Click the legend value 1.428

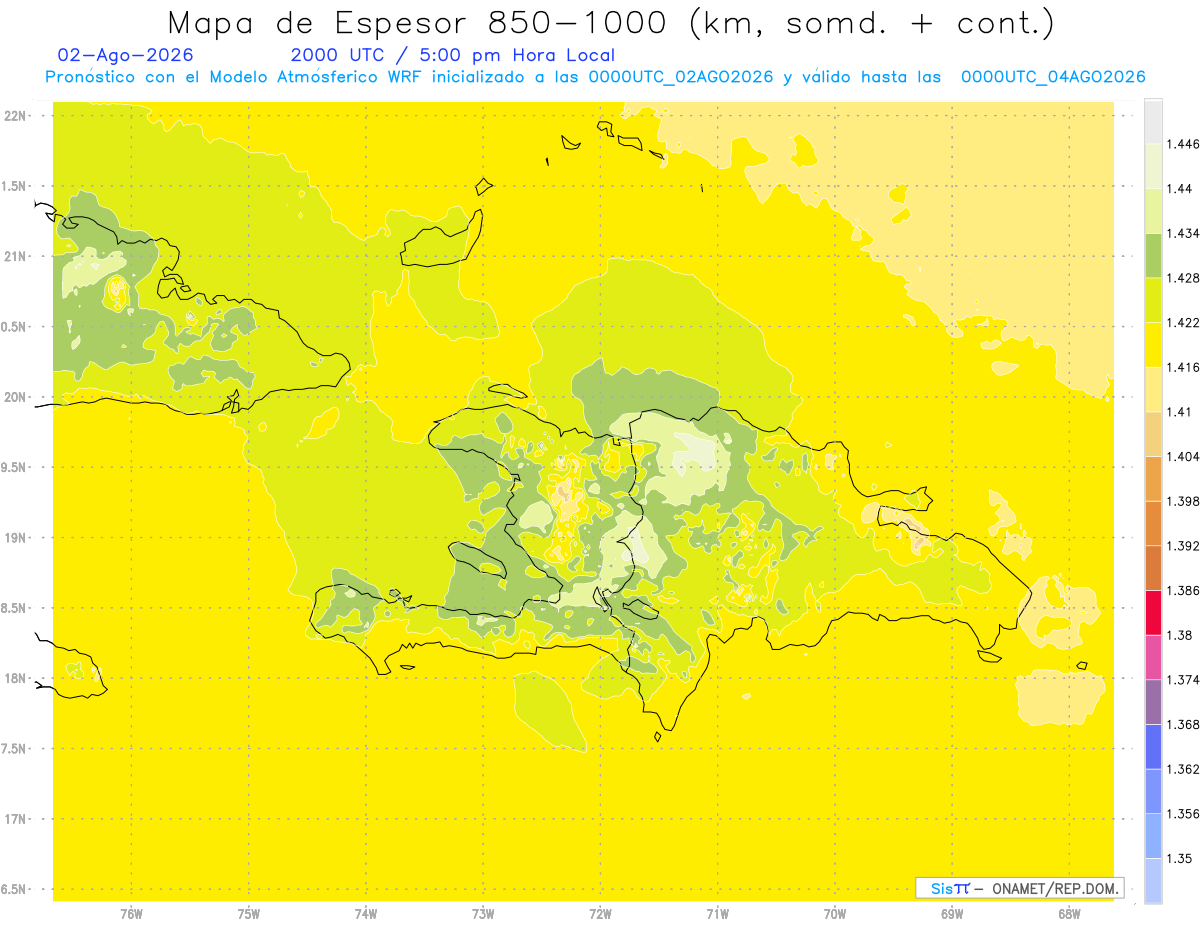pos(1185,278)
